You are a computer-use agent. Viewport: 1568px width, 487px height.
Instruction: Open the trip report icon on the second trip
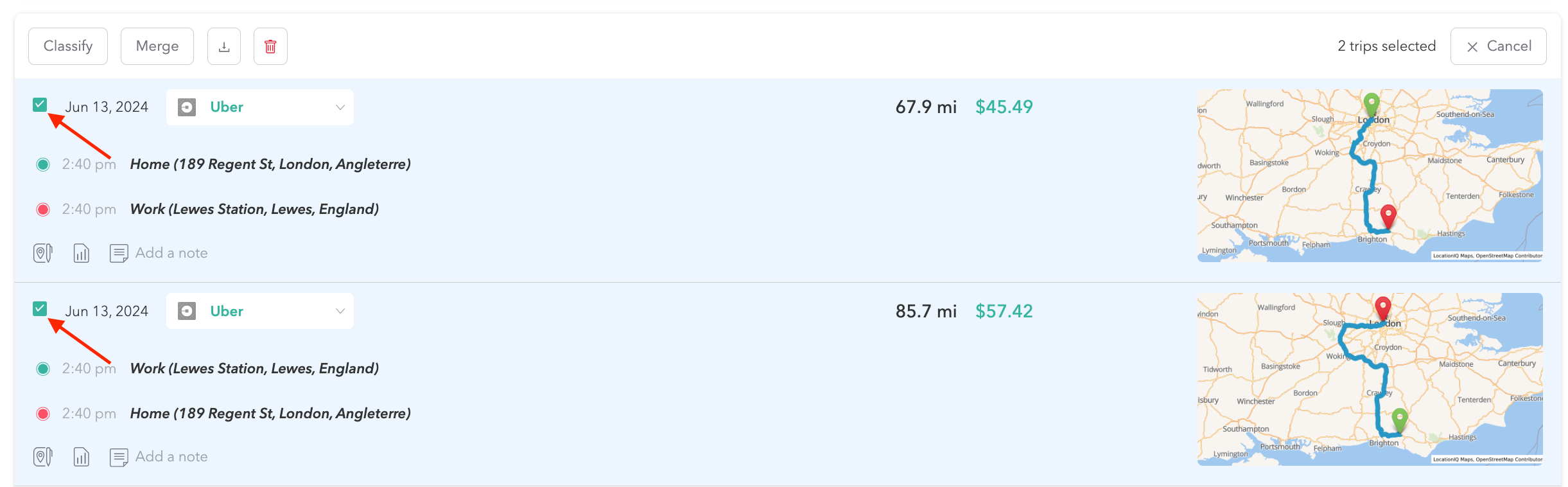81,456
